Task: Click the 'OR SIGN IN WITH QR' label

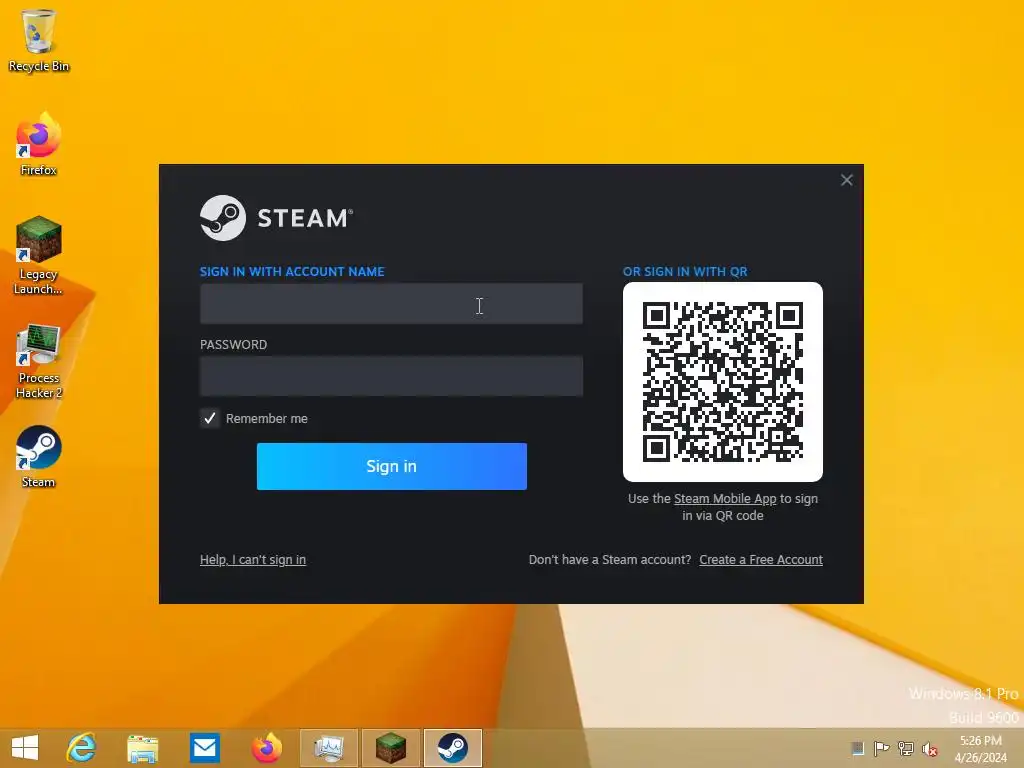Action: coord(685,272)
